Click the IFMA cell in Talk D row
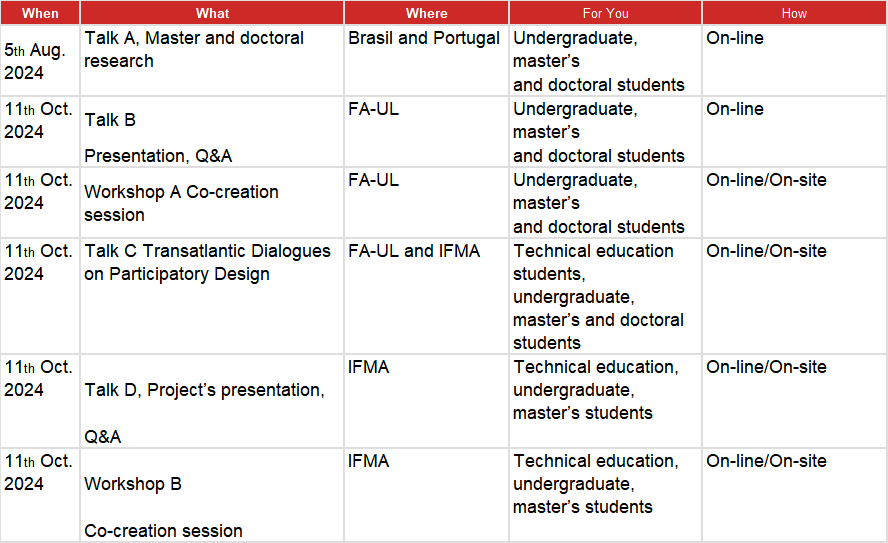This screenshot has width=888, height=543. click(426, 401)
